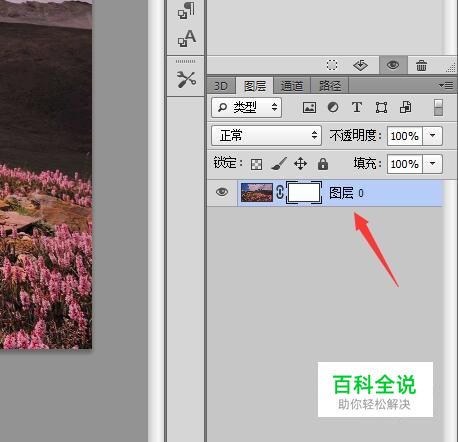Select the white layer mask thumbnail

[x=304, y=192]
